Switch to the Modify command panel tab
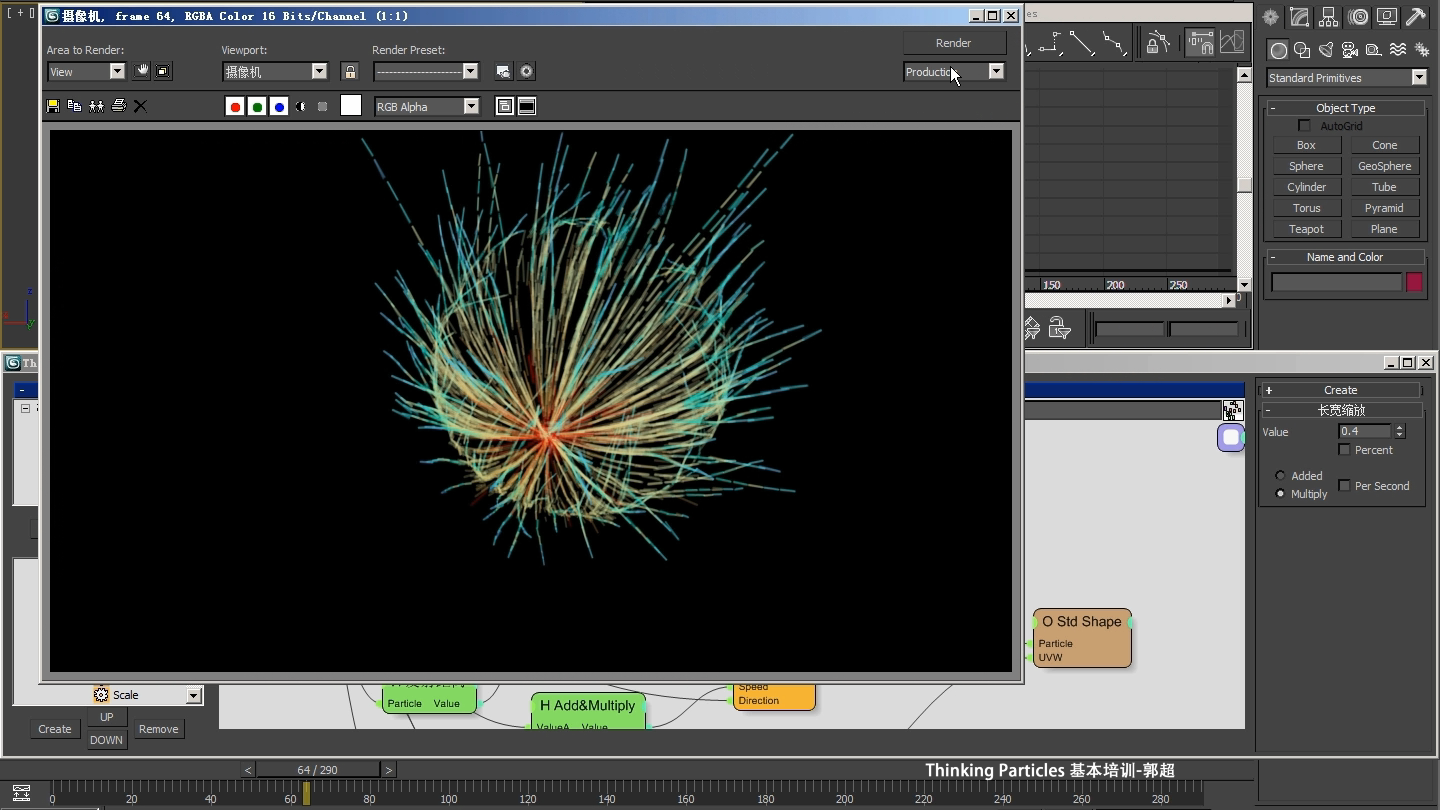This screenshot has height=810, width=1440. (1300, 17)
